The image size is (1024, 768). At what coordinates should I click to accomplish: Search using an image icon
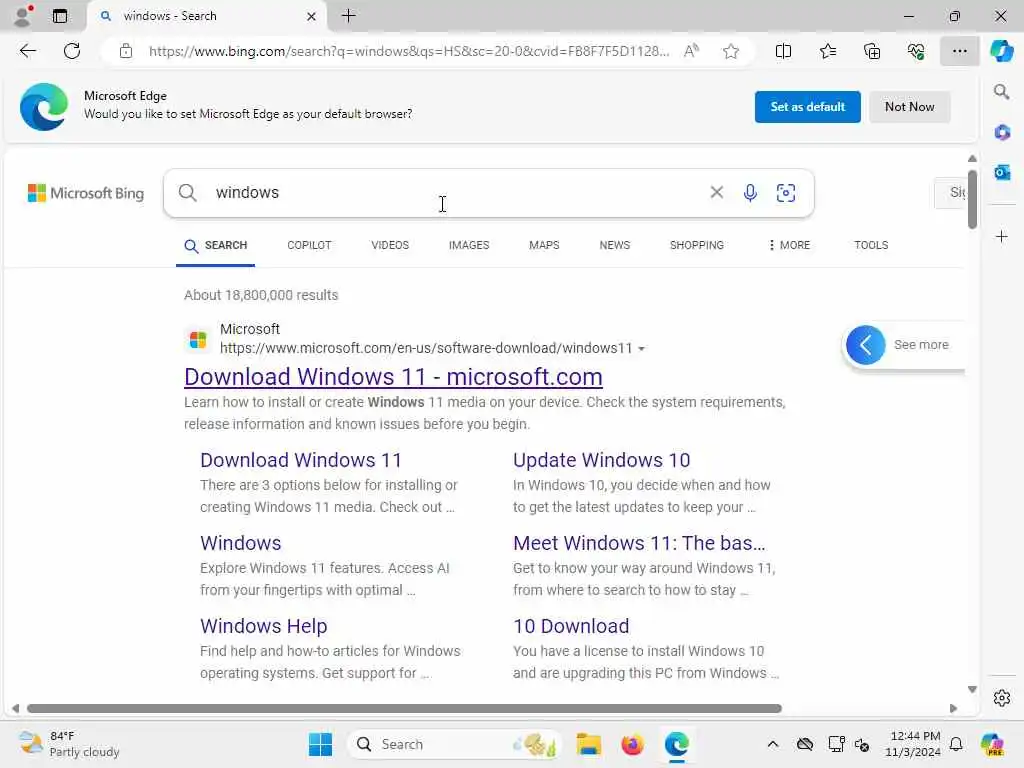(786, 193)
